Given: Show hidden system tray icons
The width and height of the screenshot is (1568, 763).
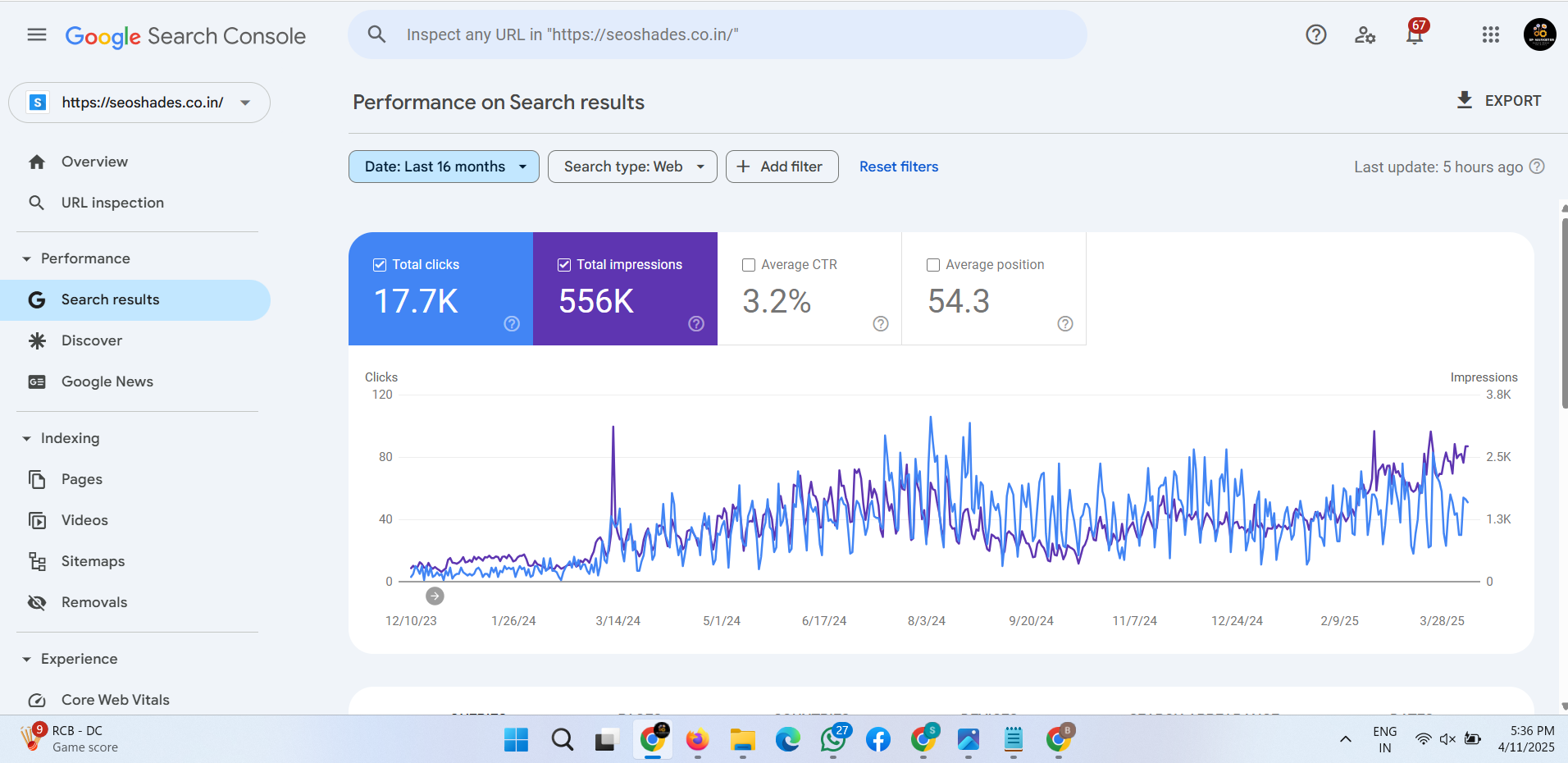Looking at the screenshot, I should coord(1346,739).
